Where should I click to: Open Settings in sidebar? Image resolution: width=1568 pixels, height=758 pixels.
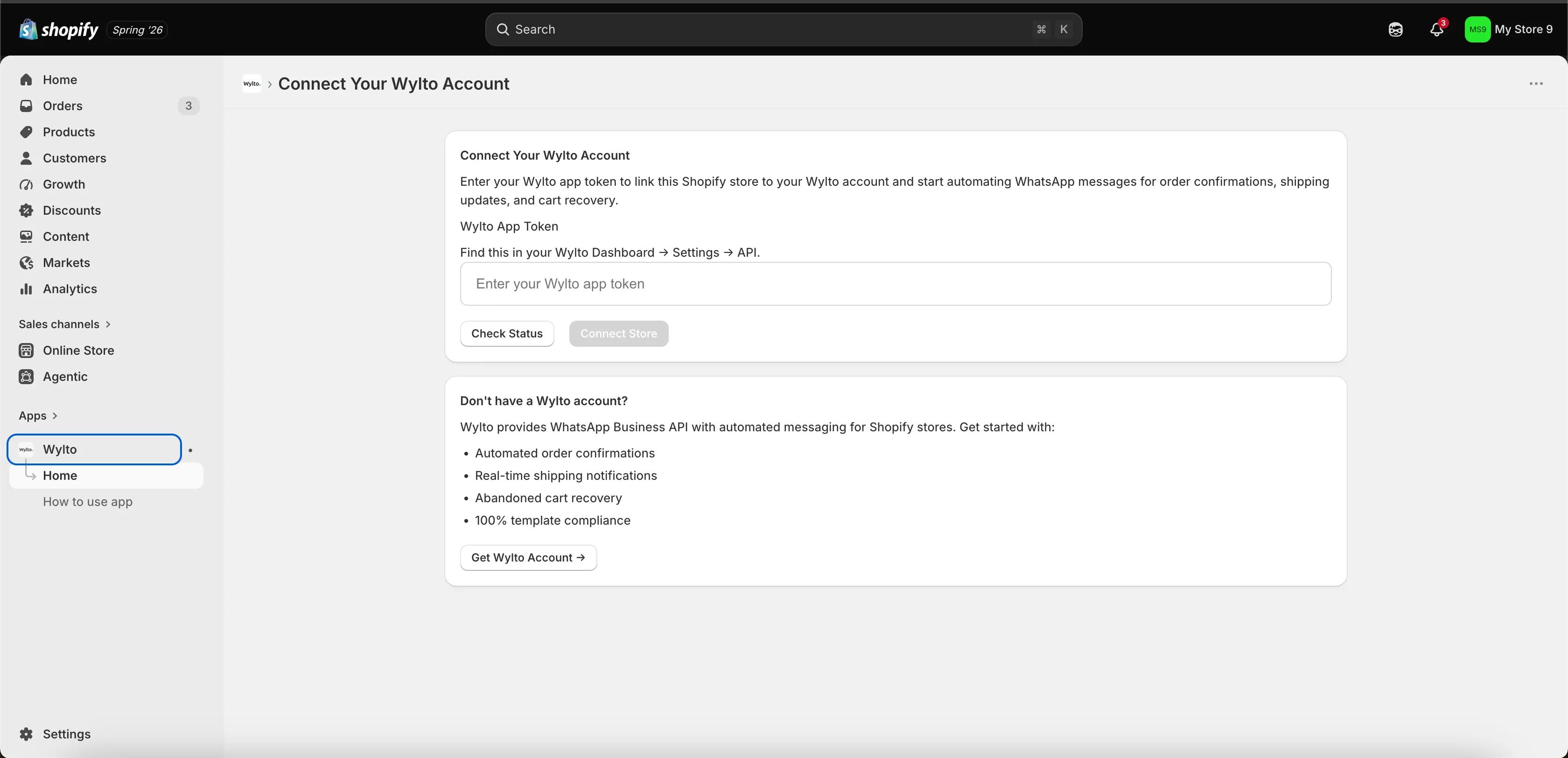[67, 734]
